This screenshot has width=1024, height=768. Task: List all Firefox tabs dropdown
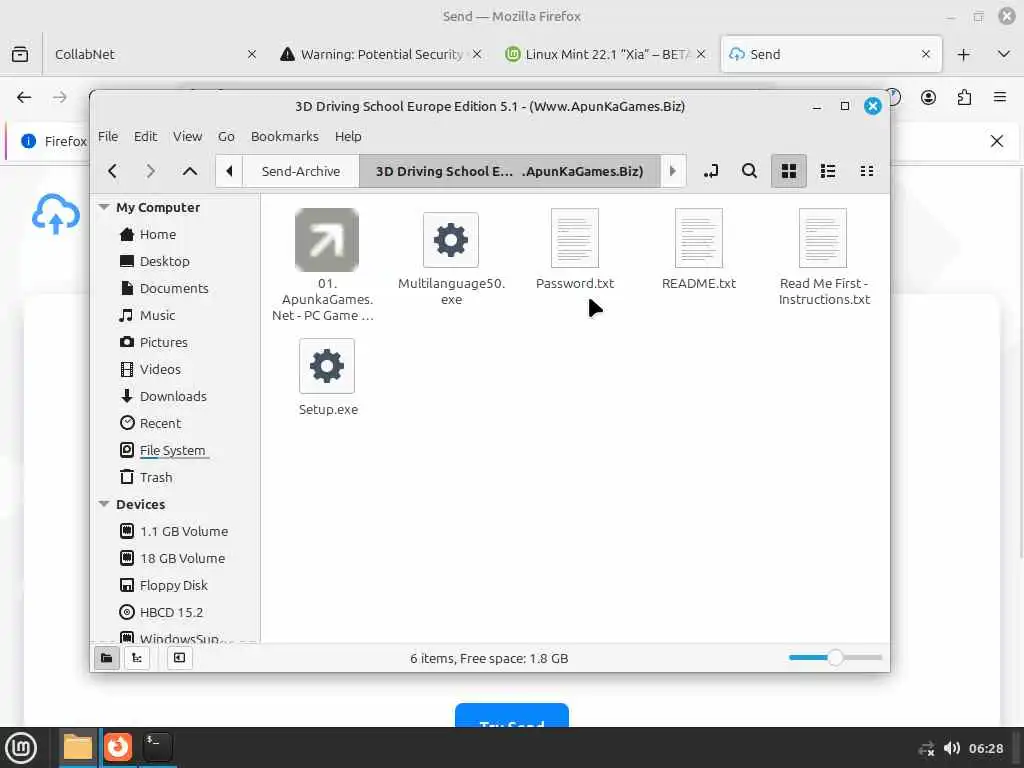(1004, 54)
